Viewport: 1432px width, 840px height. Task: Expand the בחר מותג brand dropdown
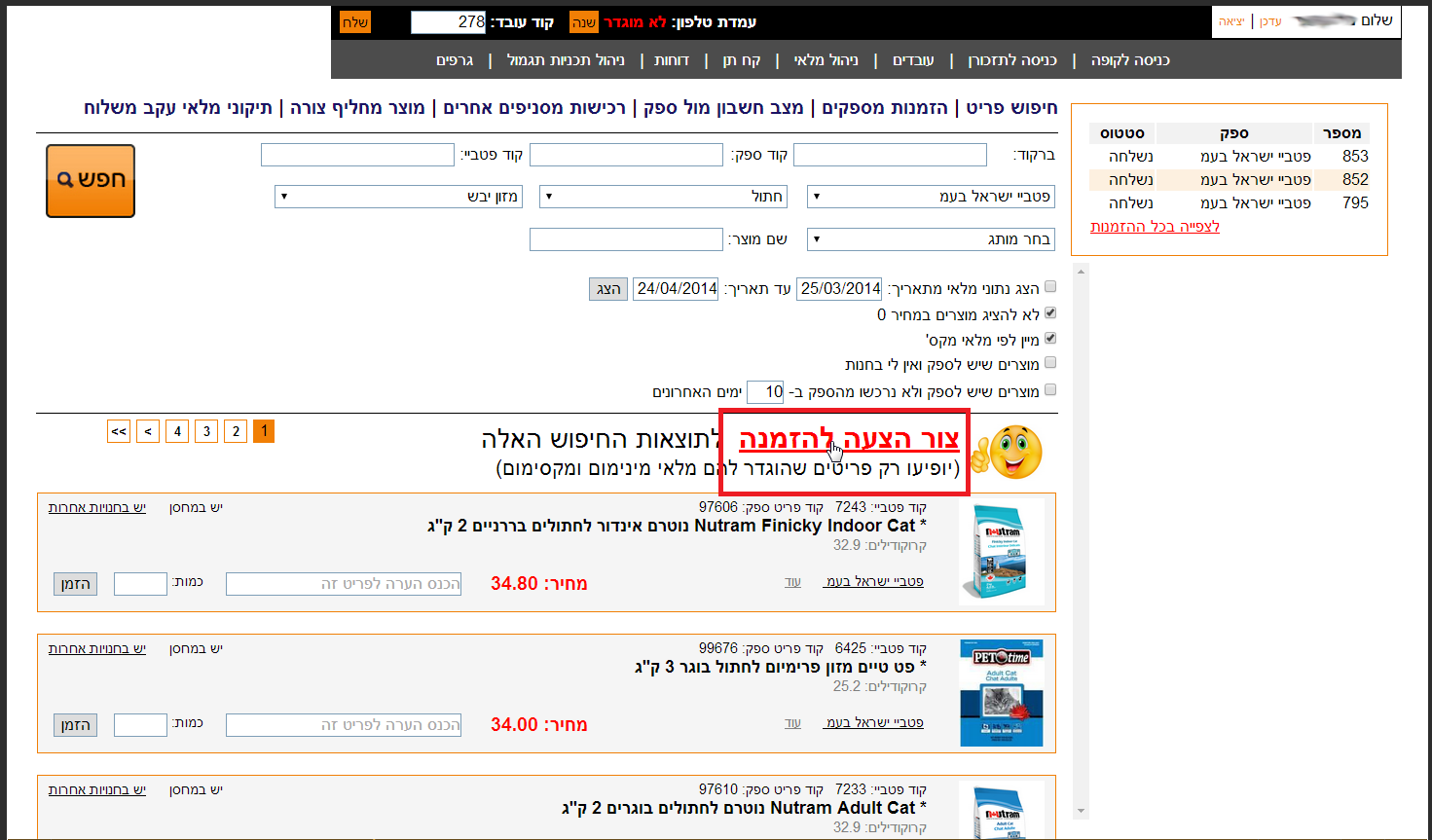coord(931,239)
